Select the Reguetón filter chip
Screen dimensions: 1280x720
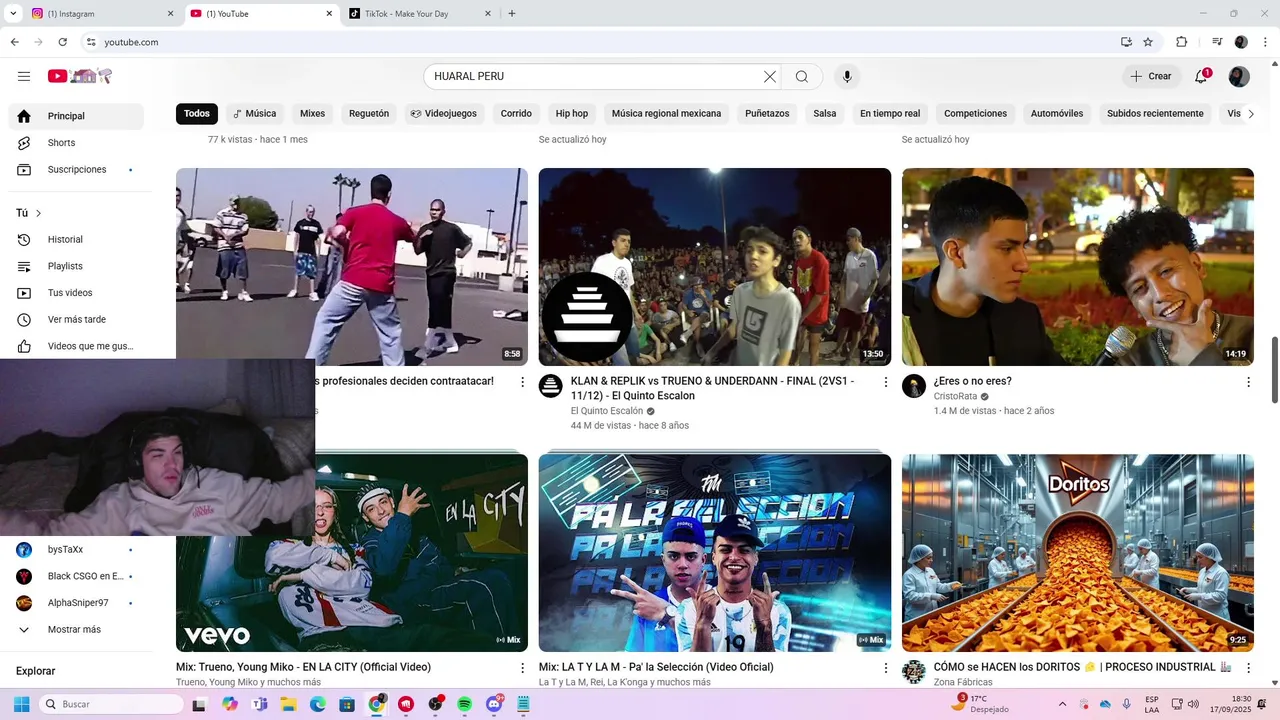(369, 114)
